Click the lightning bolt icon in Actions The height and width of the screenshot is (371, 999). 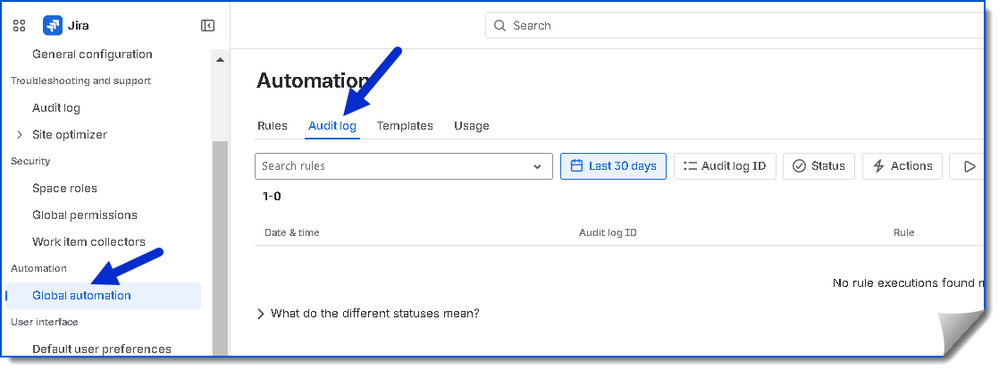879,166
